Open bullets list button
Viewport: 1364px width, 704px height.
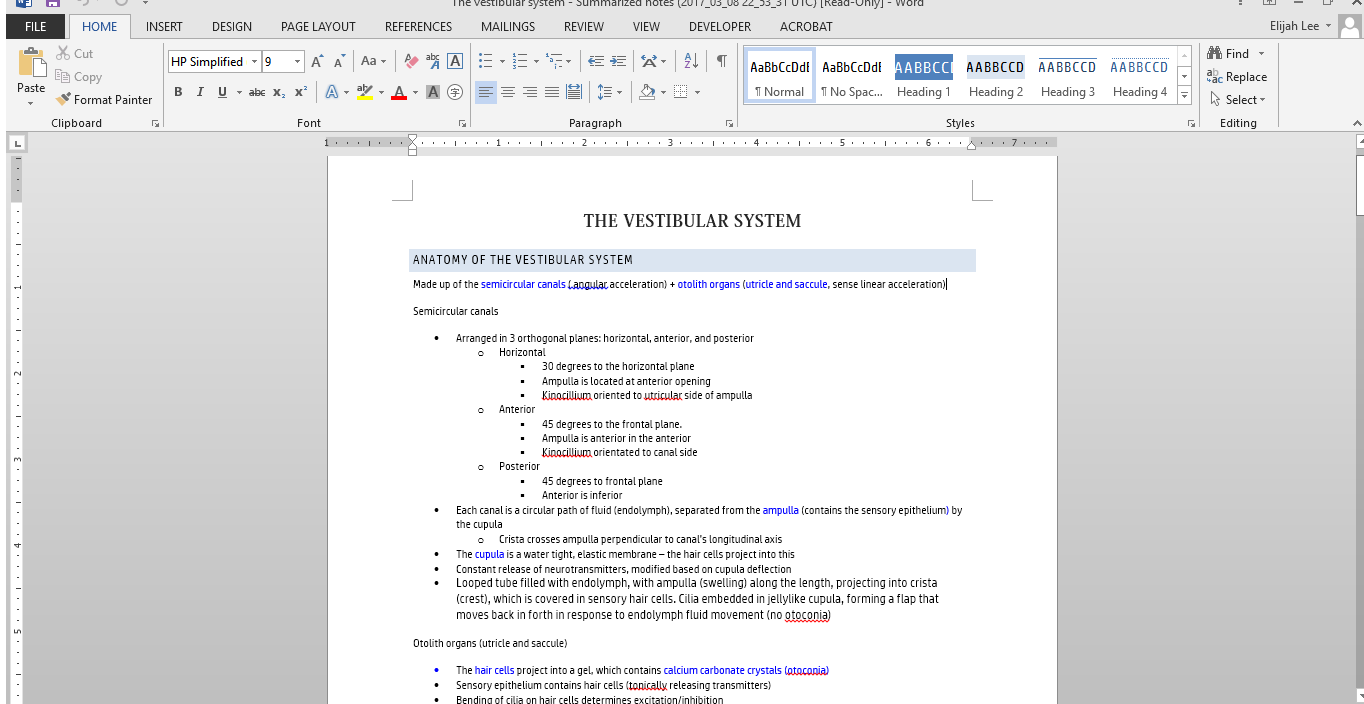click(485, 62)
